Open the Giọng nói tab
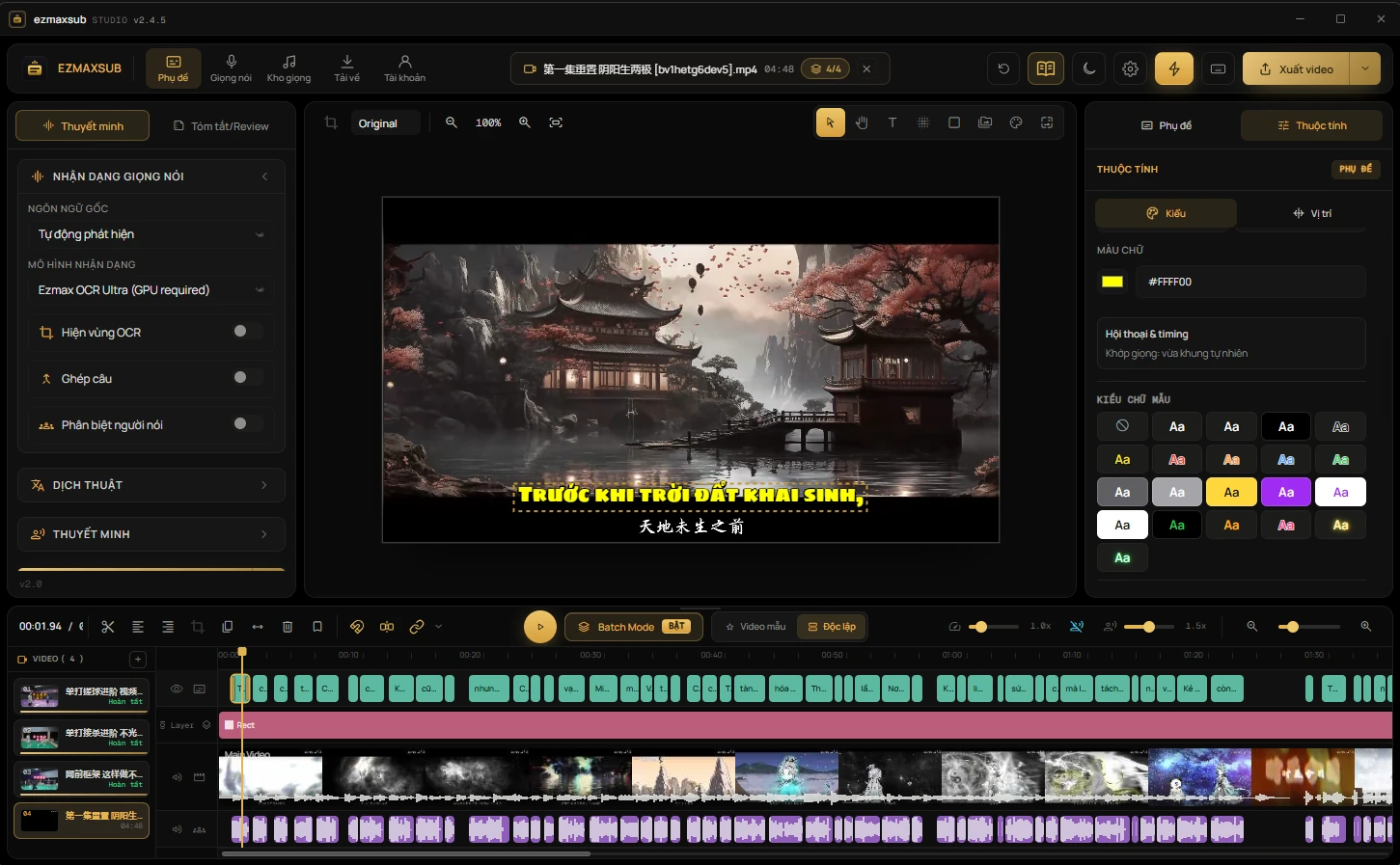 coord(231,68)
